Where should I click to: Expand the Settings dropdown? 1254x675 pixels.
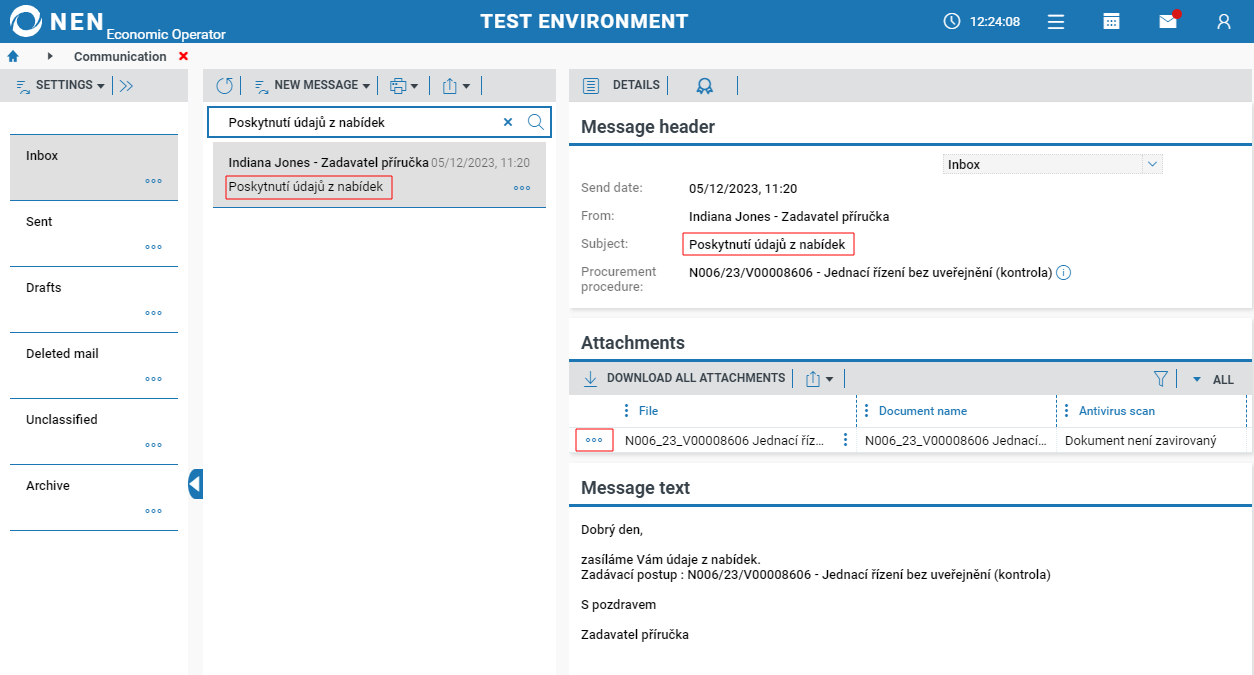(x=62, y=86)
